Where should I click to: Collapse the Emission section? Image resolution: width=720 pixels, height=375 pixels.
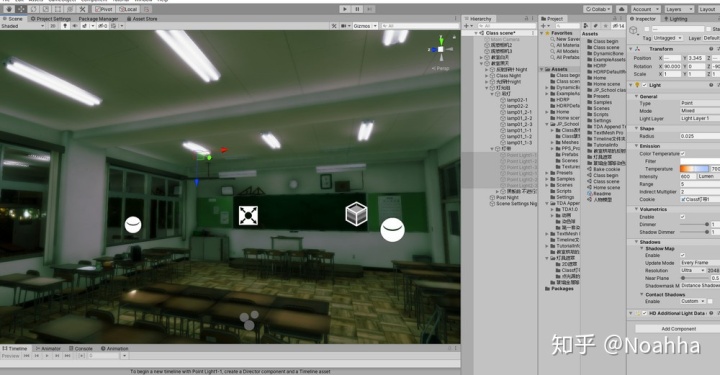(636, 146)
